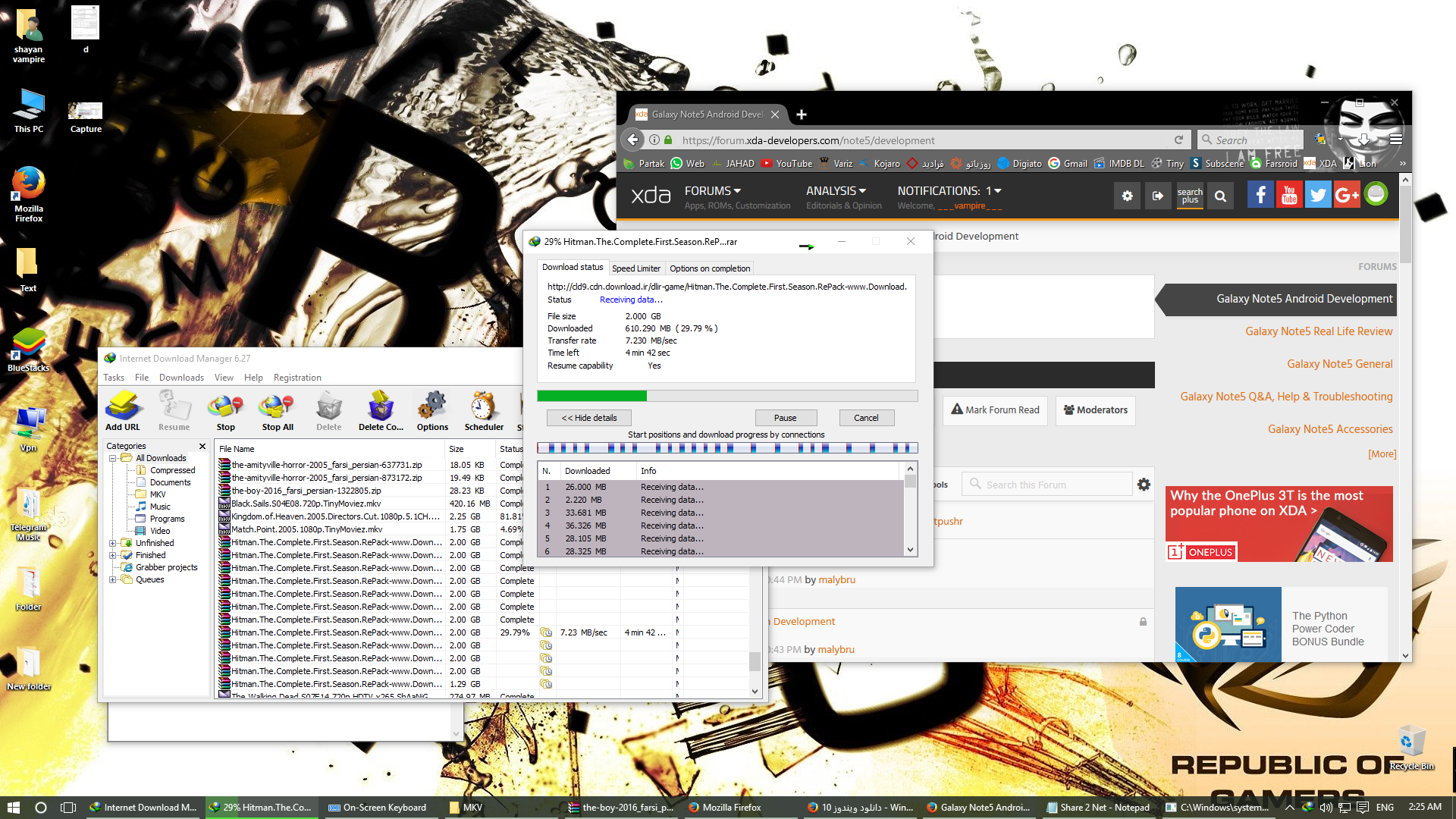Screen dimensions: 1456x819
Task: Expand the Queues category node
Action: pyautogui.click(x=113, y=579)
